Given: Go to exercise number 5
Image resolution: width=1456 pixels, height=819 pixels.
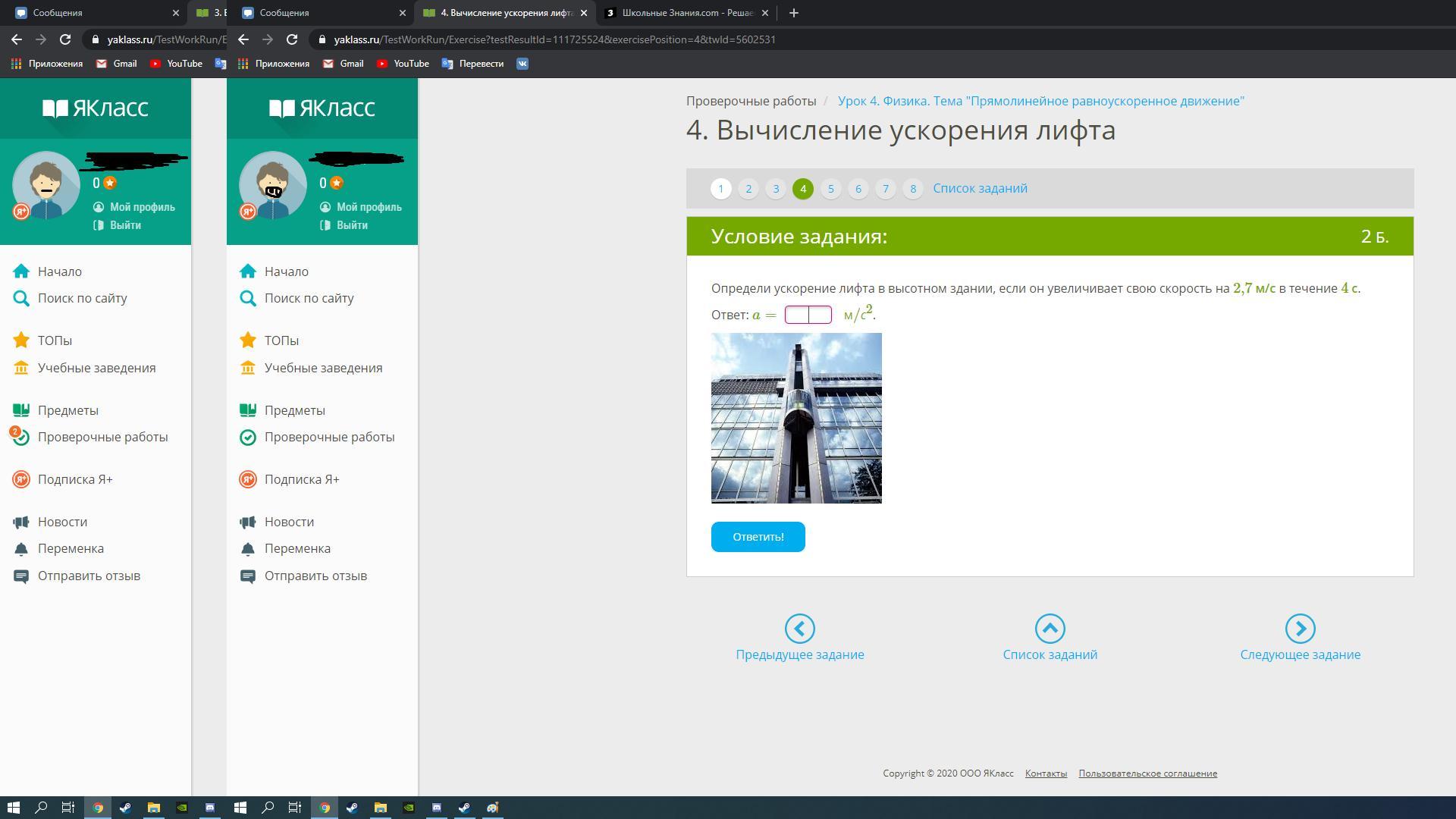Looking at the screenshot, I should click(x=830, y=189).
